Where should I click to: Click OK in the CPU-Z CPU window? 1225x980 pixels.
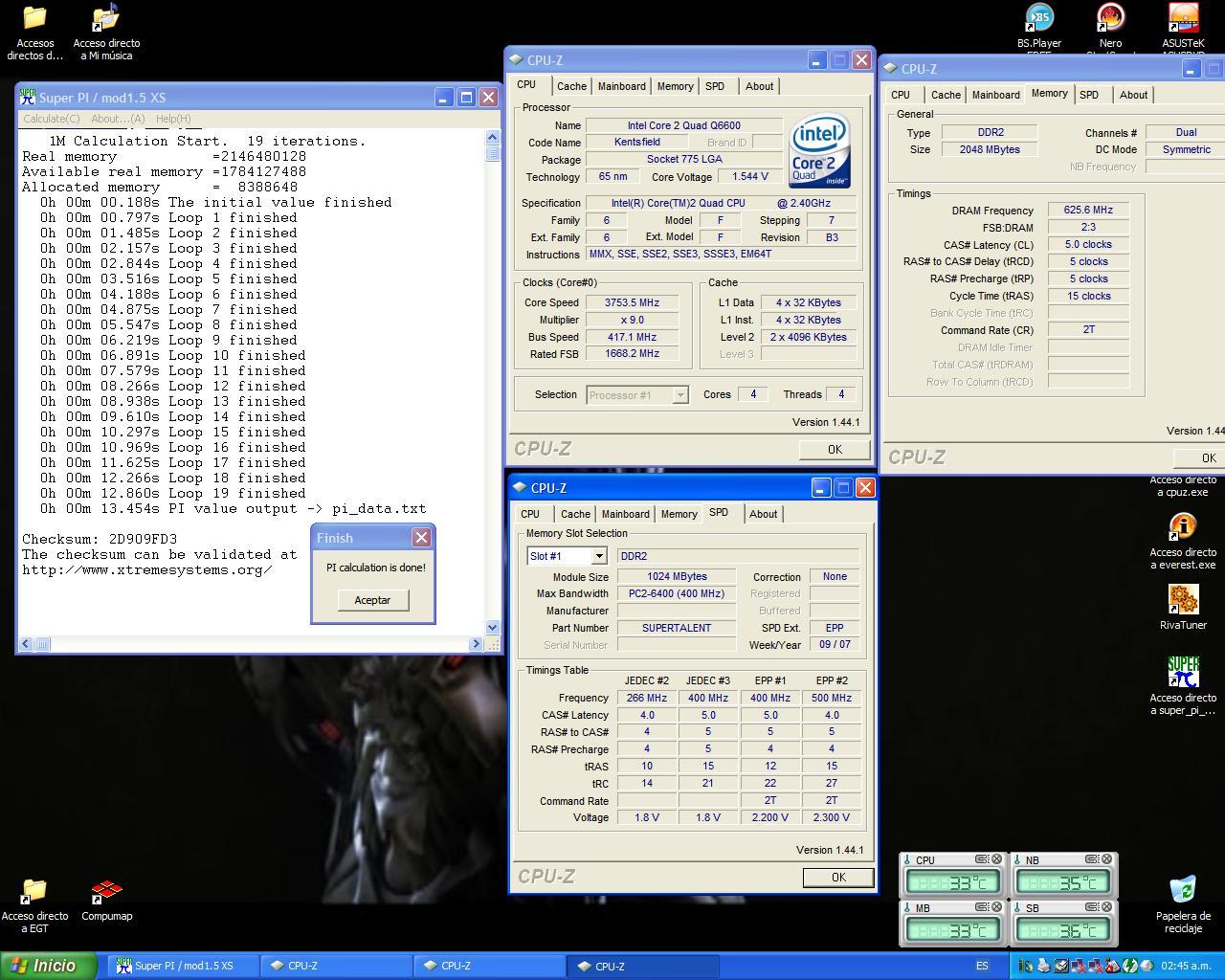tap(835, 450)
